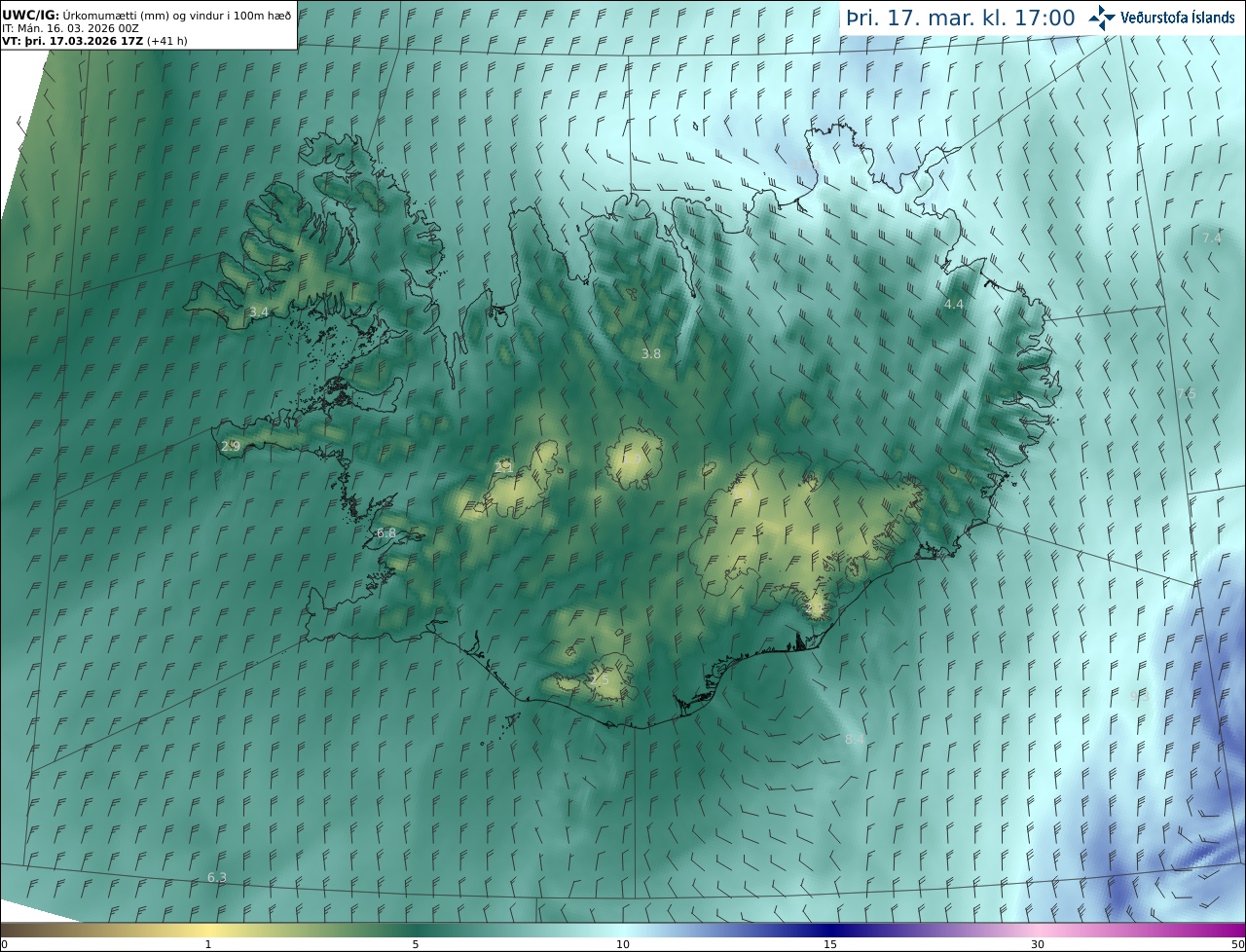Click the 1 tick label on the colorbar
This screenshot has height=952, width=1246.
(x=207, y=944)
